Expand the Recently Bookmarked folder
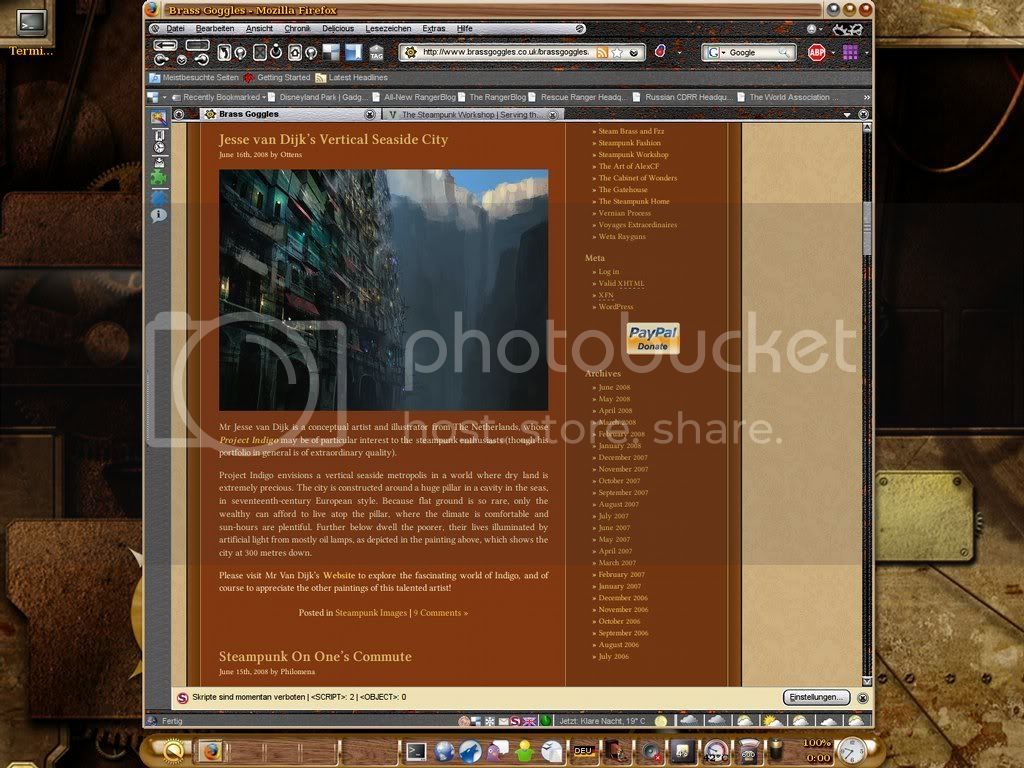 pyautogui.click(x=218, y=97)
